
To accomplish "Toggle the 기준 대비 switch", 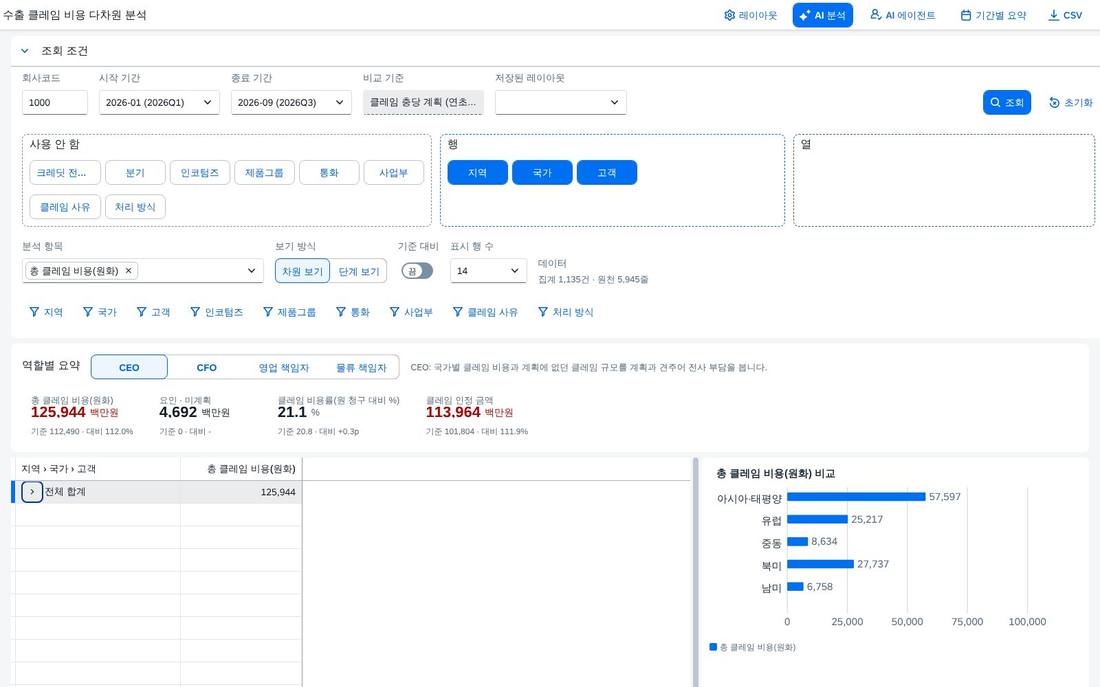I will pyautogui.click(x=417, y=271).
